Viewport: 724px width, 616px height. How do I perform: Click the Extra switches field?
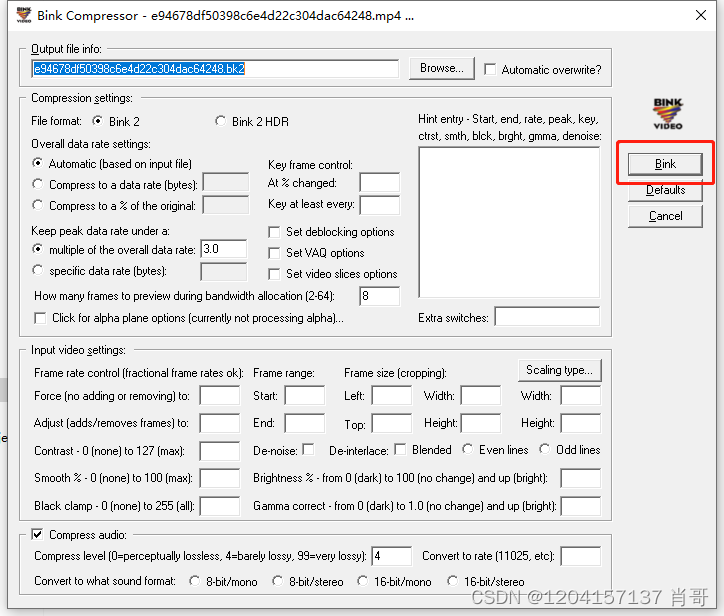[x=547, y=316]
